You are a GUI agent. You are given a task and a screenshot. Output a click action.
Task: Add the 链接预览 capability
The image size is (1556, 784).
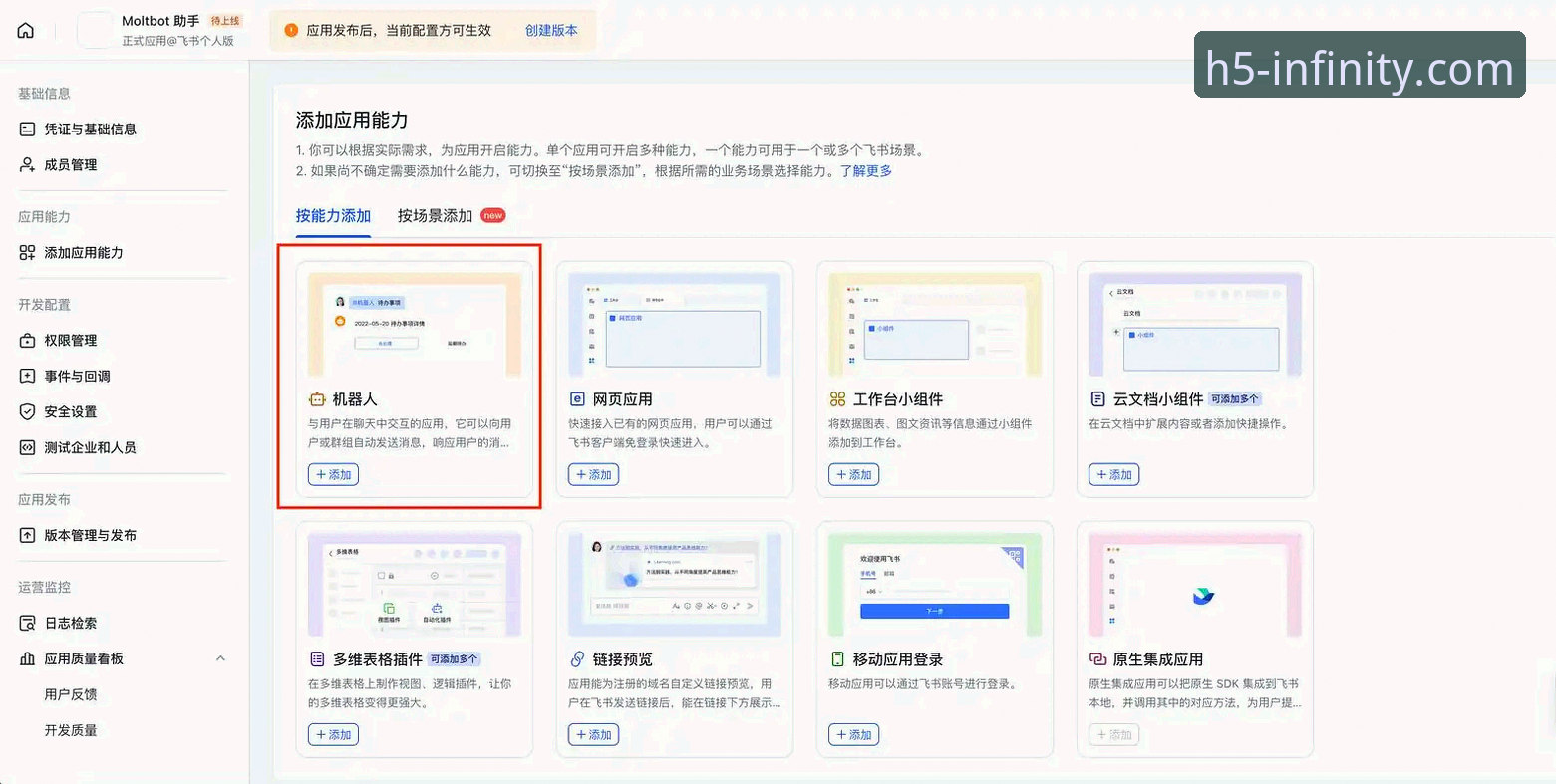click(593, 735)
